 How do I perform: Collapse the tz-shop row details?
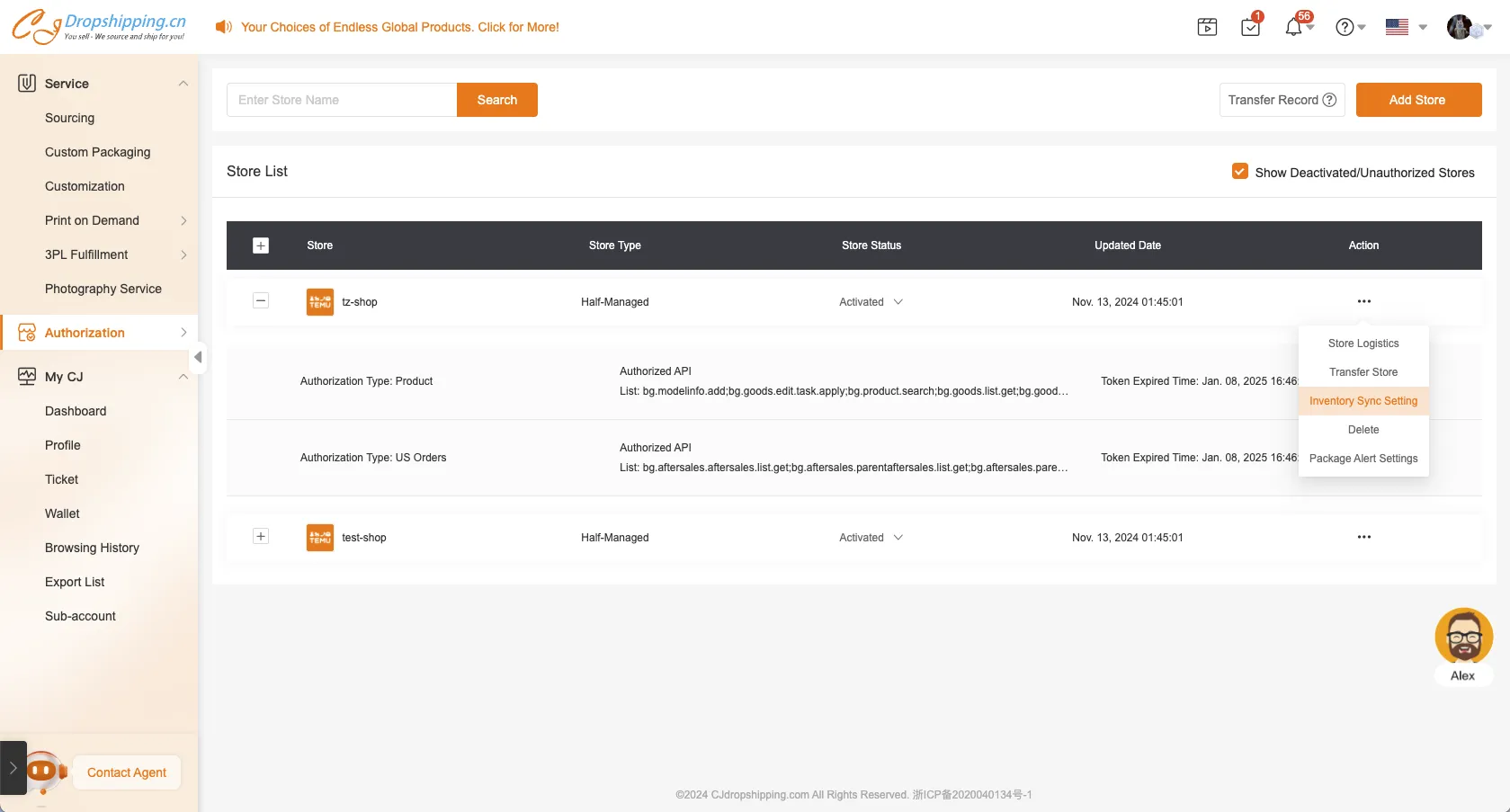261,301
